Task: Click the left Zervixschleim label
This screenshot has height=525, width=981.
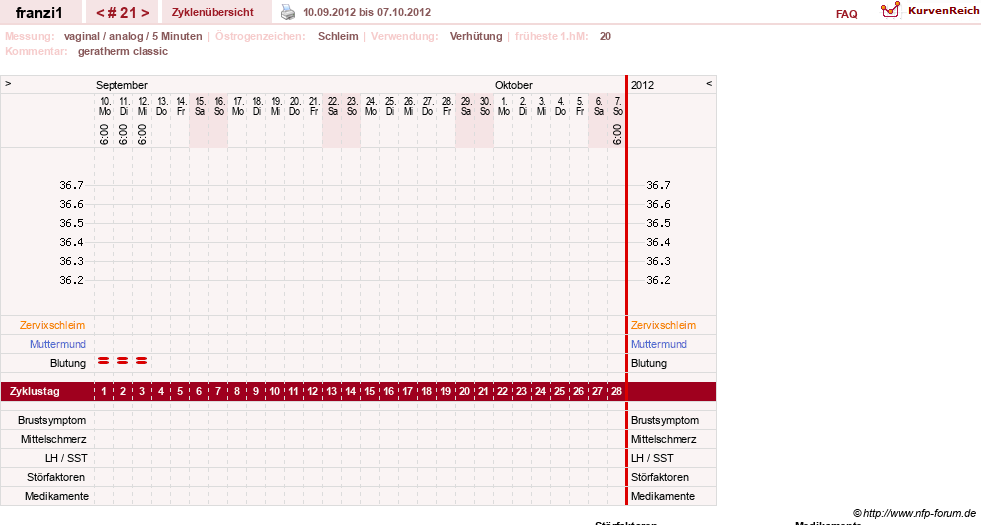Action: (x=53, y=325)
